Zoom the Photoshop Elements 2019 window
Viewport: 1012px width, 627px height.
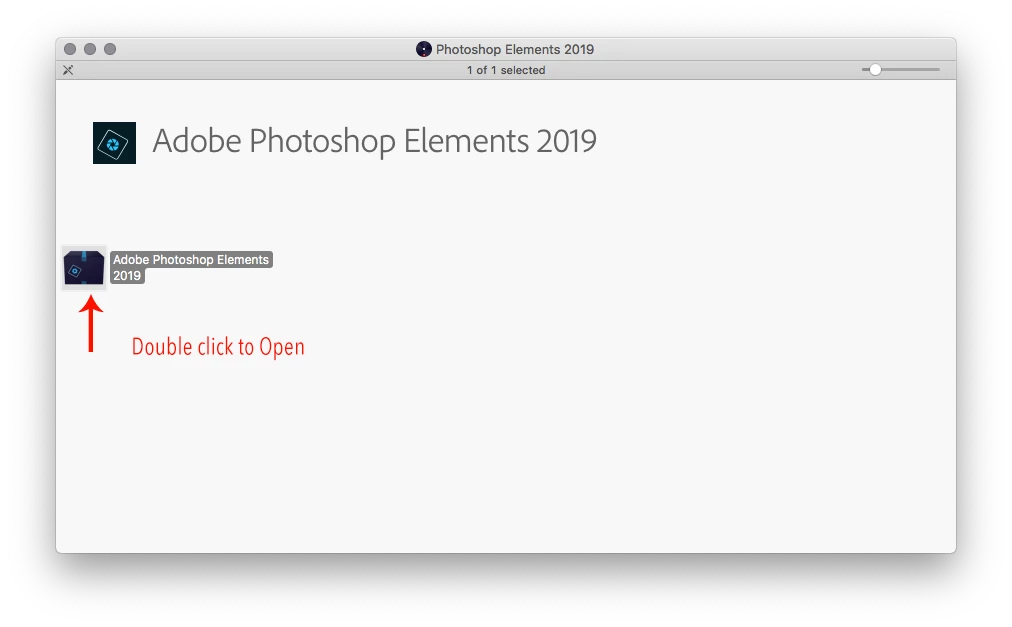[110, 49]
